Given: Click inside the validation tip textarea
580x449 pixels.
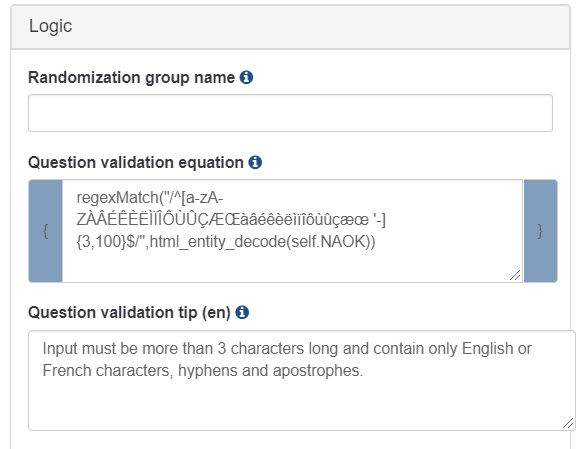Looking at the screenshot, I should (301, 381).
